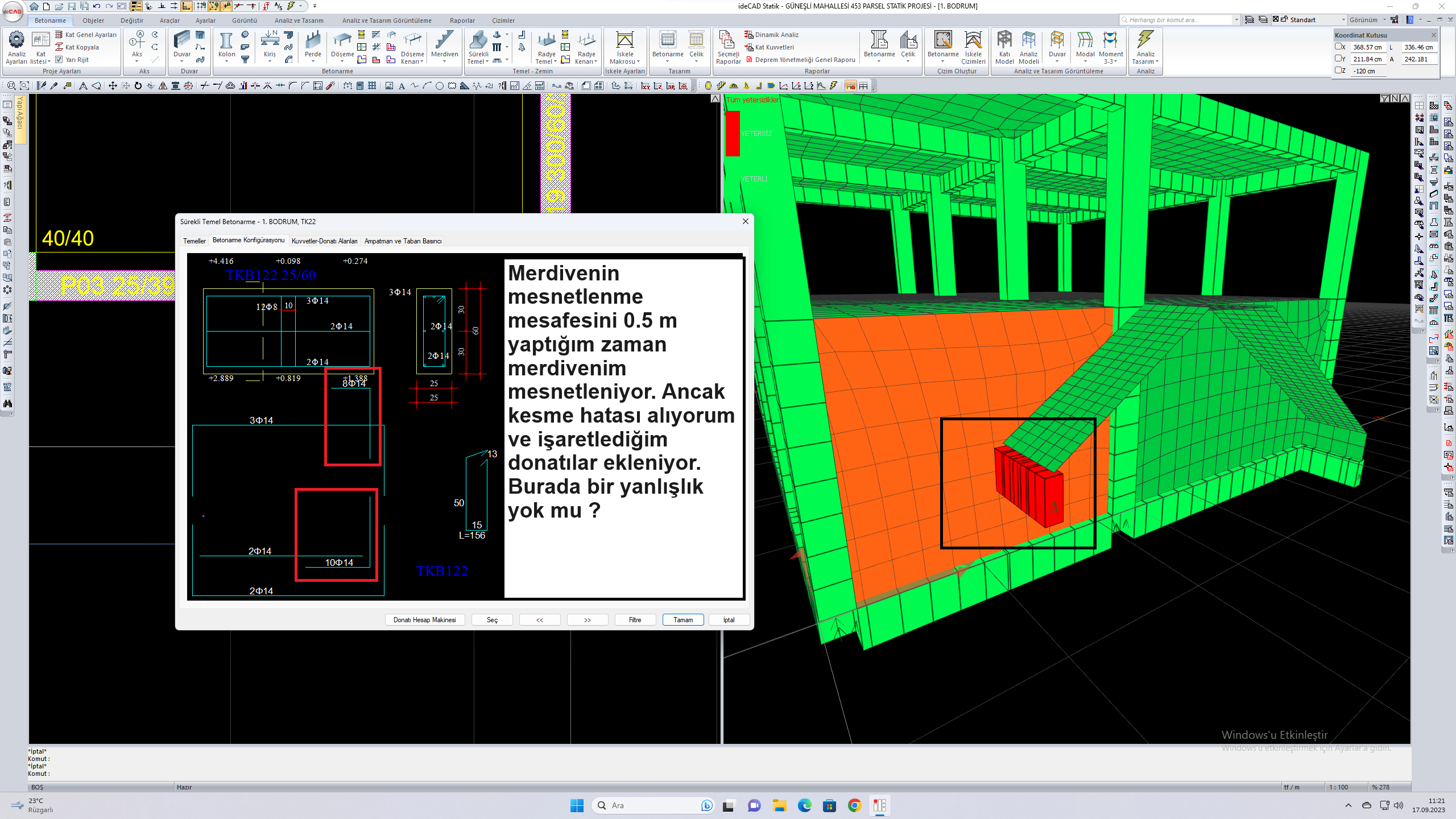Image resolution: width=1456 pixels, height=819 pixels.
Task: Toggle the Yarı Rijit checkbox
Action: [x=59, y=59]
